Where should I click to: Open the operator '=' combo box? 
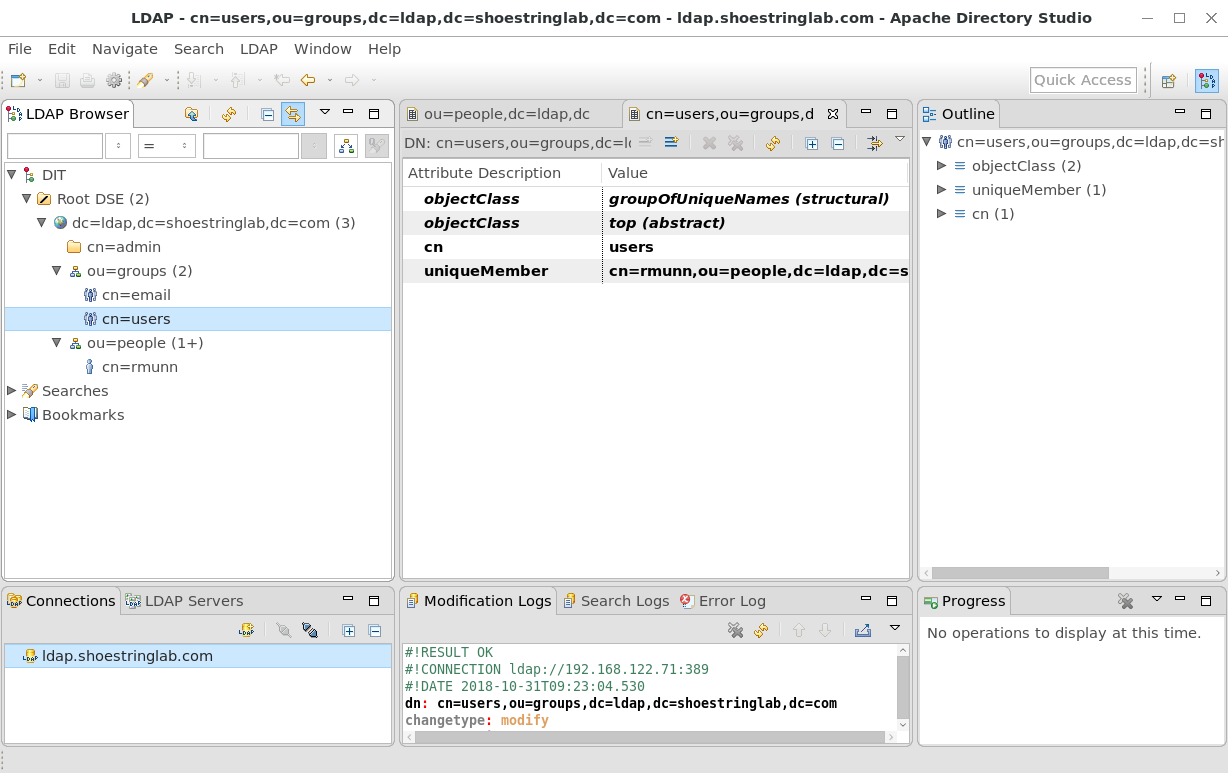coord(166,146)
